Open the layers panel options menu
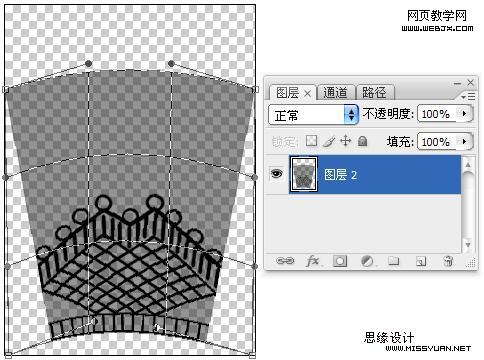 [x=468, y=97]
